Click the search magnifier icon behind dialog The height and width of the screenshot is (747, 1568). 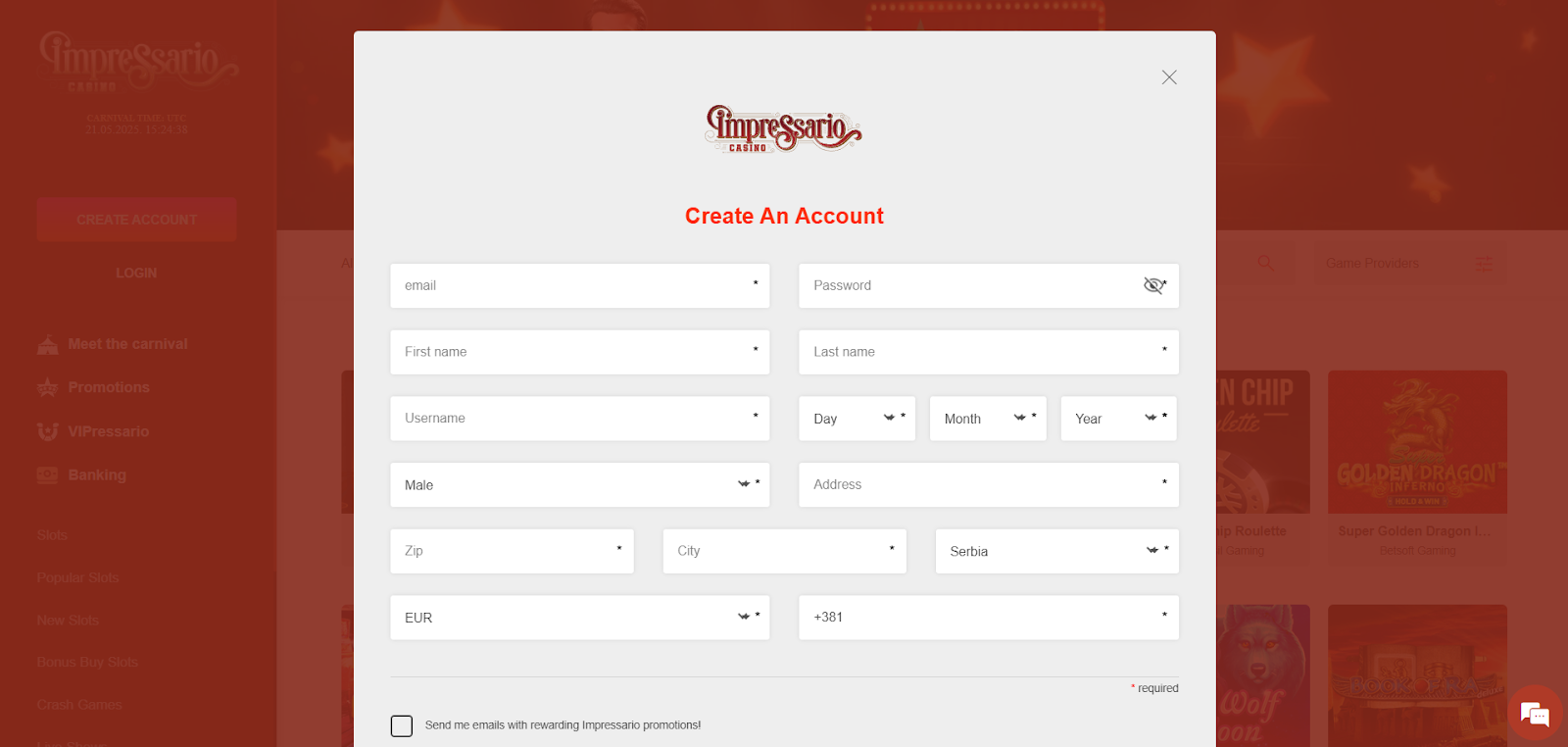(1265, 263)
